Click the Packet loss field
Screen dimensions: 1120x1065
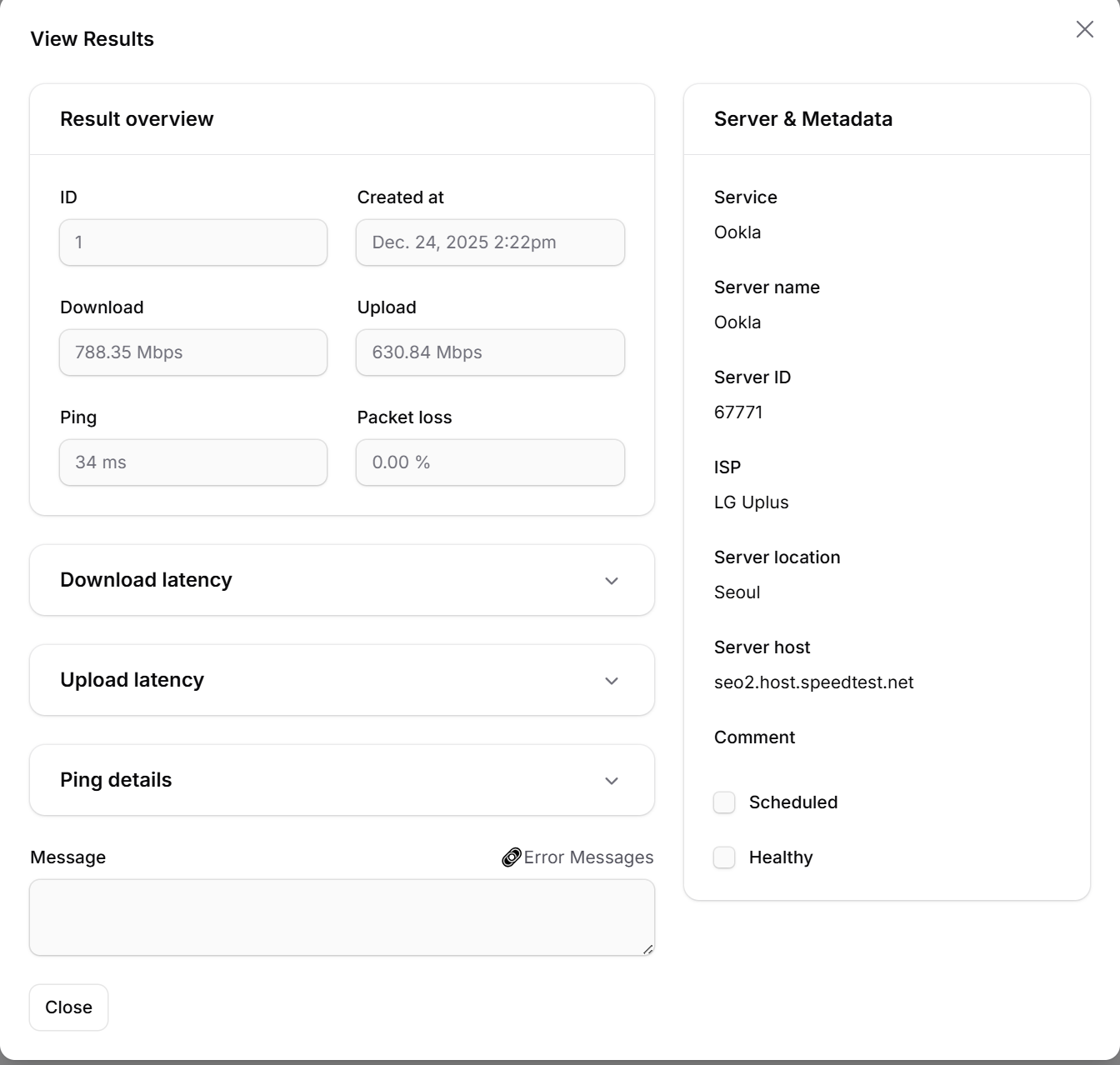pos(490,462)
